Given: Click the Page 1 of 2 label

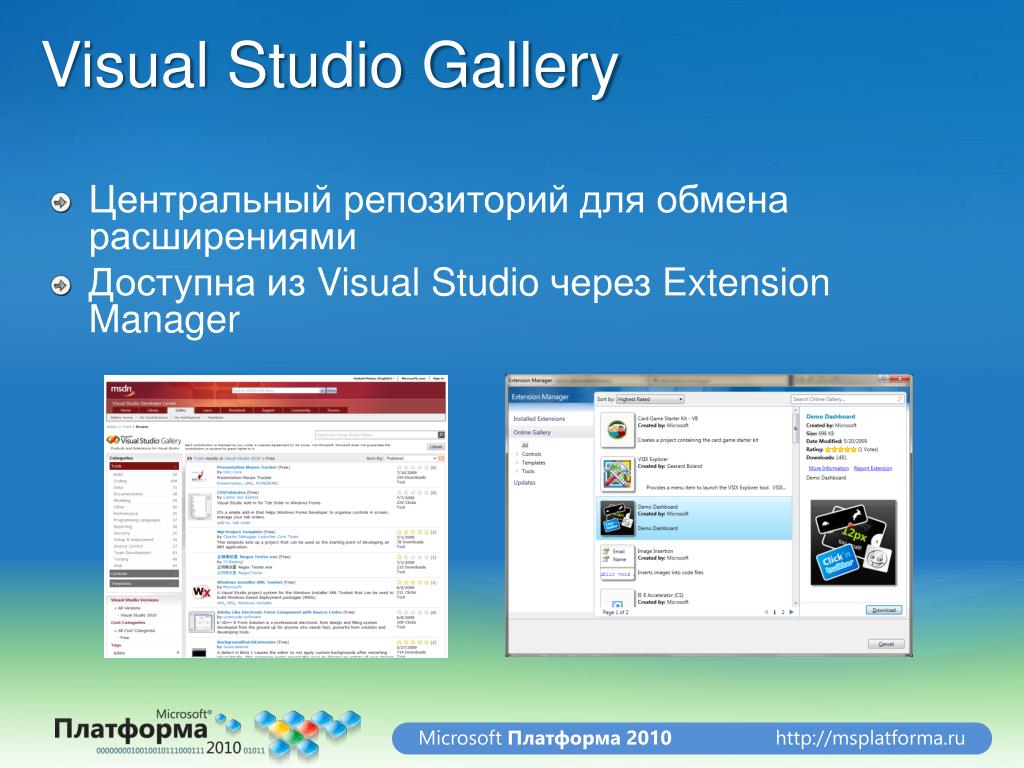Looking at the screenshot, I should click(x=615, y=612).
